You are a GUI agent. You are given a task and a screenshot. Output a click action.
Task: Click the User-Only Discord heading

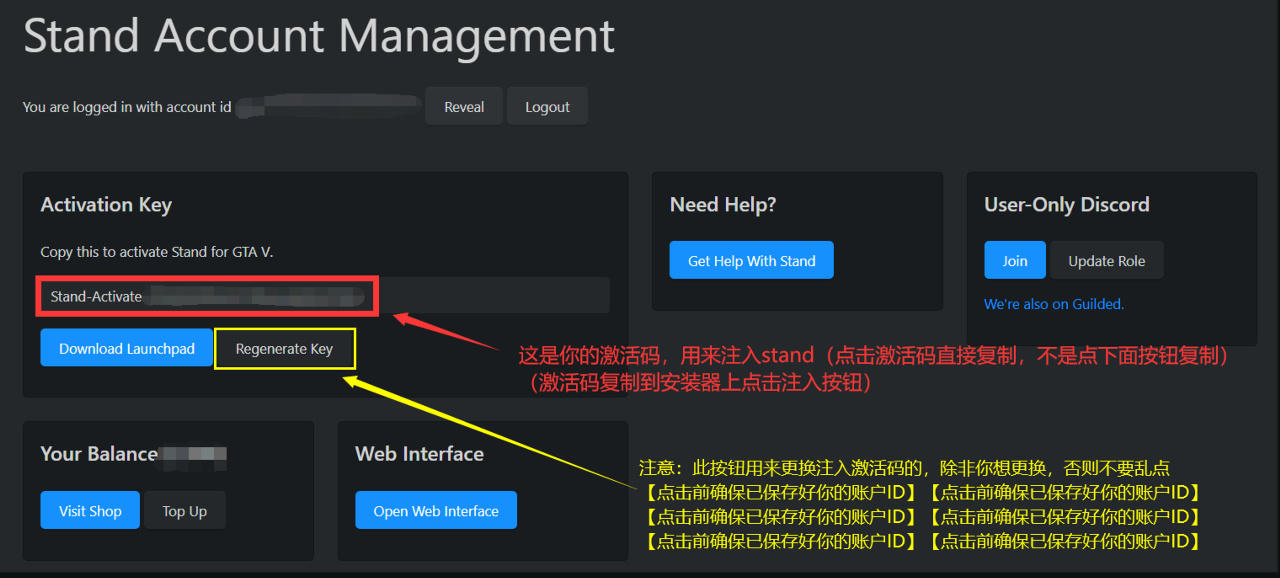pyautogui.click(x=1066, y=205)
